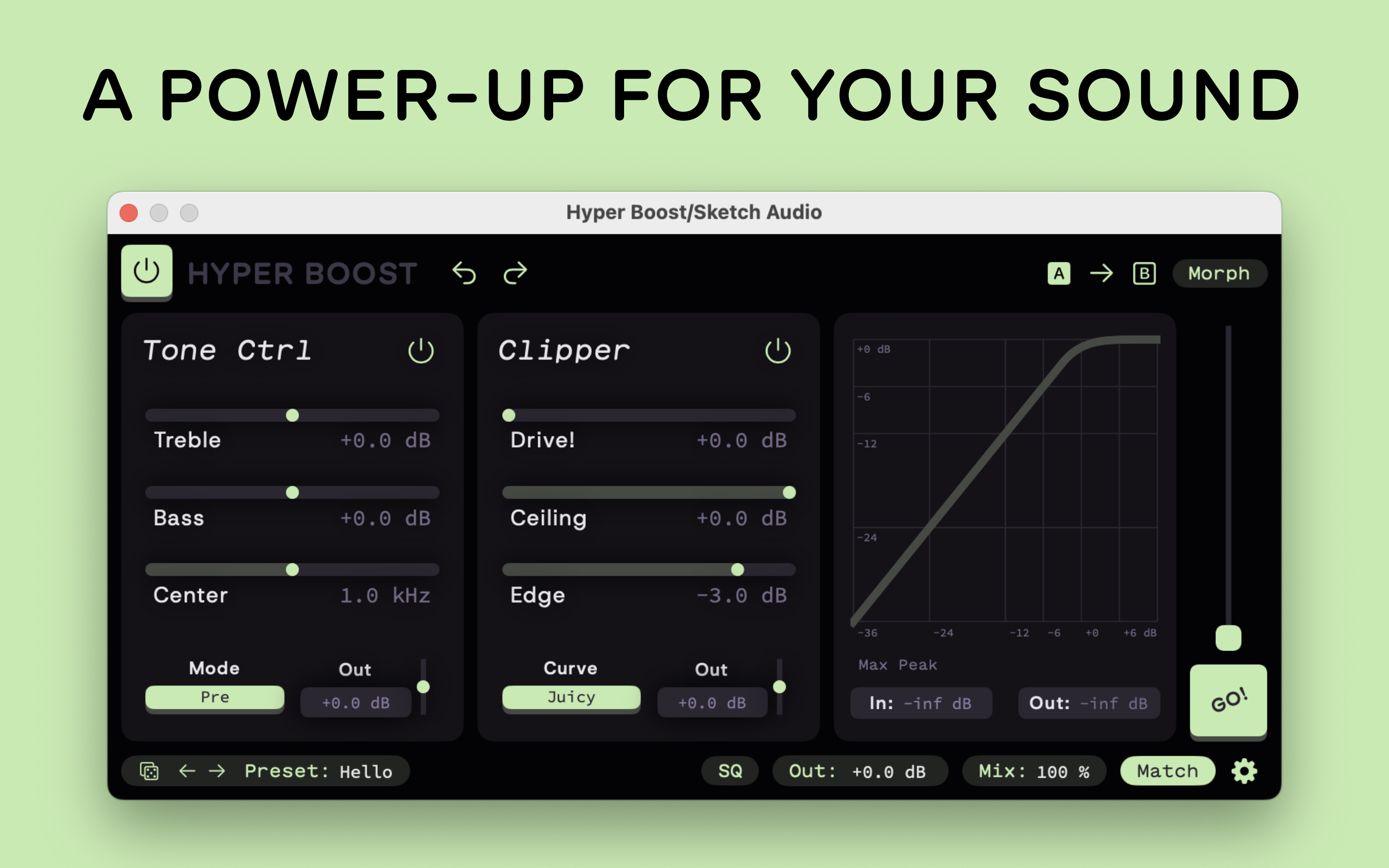Close the Hyper Boost window

(129, 213)
